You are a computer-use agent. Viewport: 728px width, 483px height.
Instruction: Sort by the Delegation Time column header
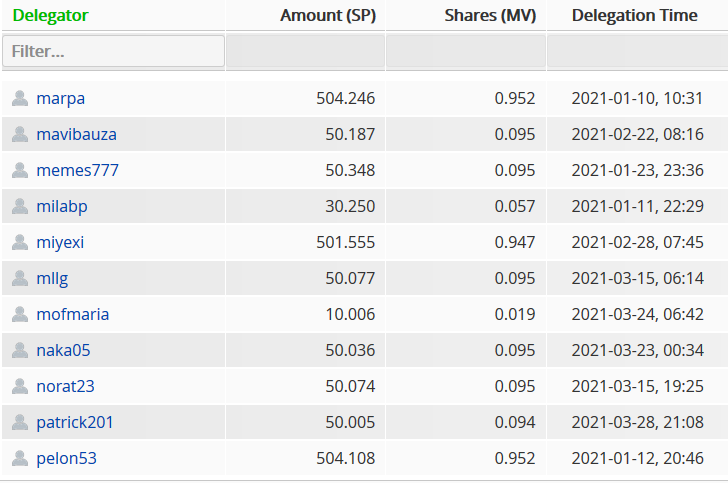pyautogui.click(x=634, y=15)
